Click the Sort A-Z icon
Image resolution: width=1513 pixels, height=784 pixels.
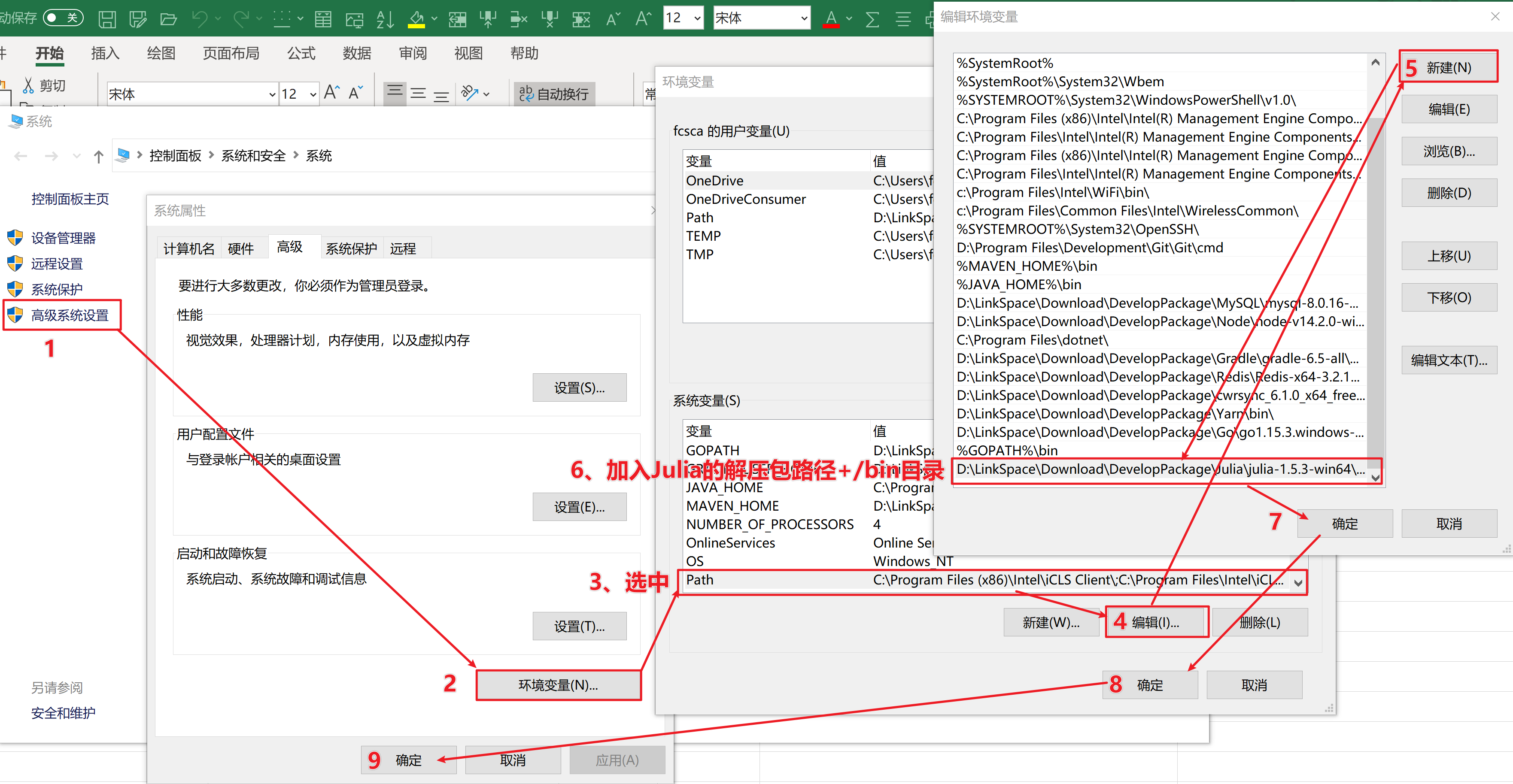(x=385, y=19)
